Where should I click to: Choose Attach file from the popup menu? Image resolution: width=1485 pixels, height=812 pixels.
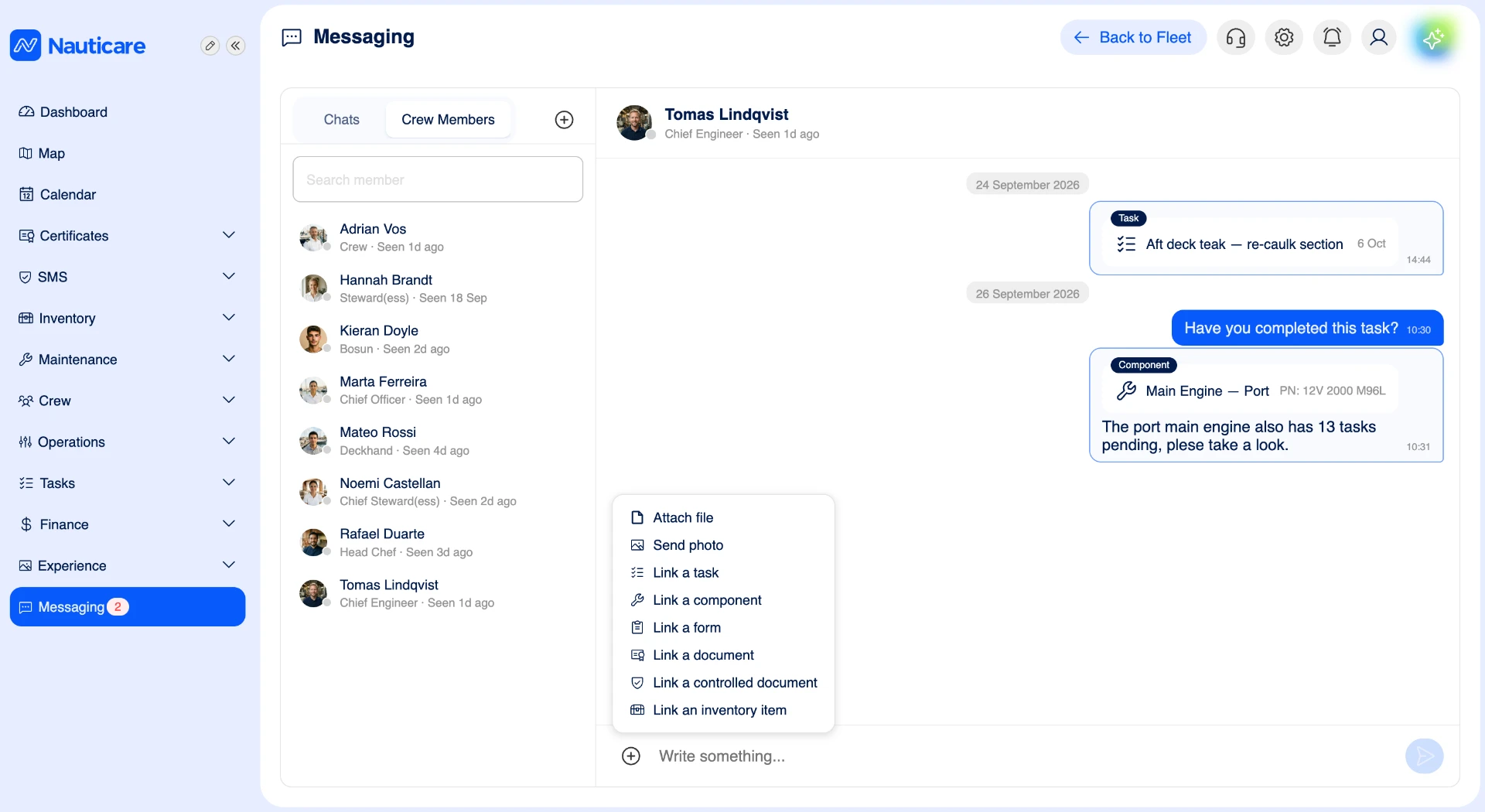(x=723, y=518)
